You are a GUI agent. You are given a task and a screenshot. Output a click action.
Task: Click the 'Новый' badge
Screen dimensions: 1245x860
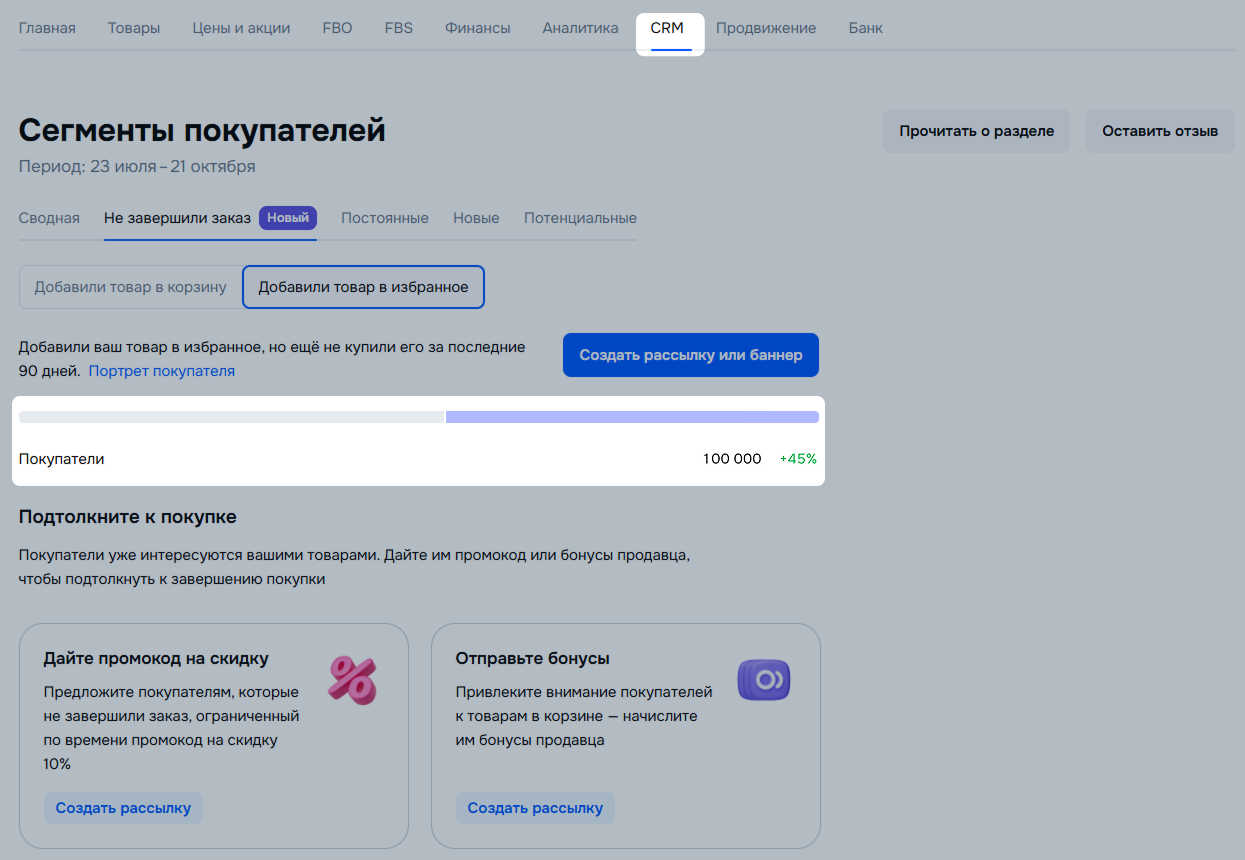pyautogui.click(x=288, y=218)
